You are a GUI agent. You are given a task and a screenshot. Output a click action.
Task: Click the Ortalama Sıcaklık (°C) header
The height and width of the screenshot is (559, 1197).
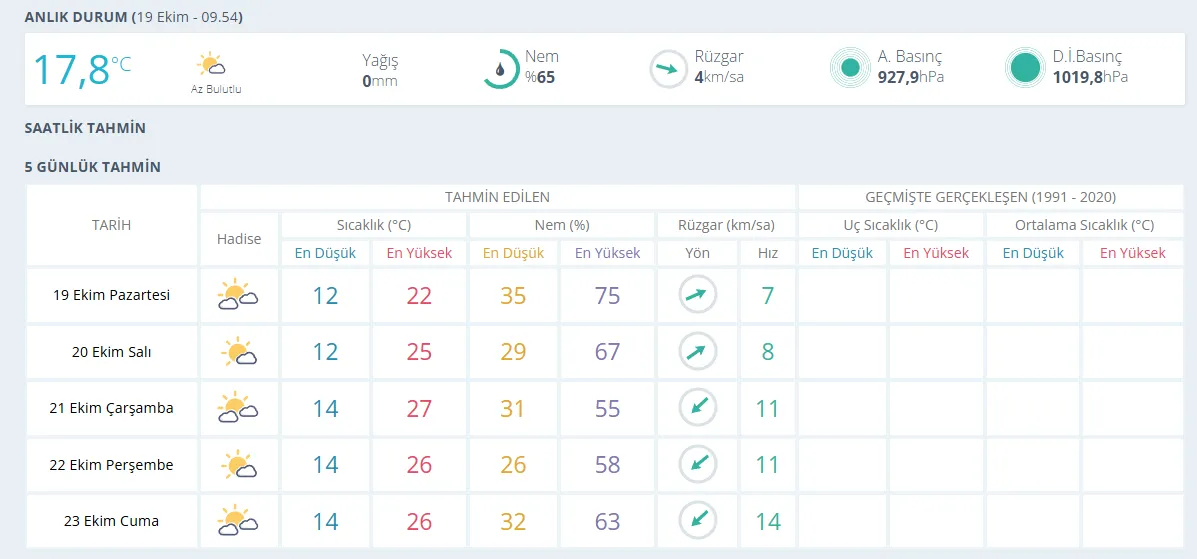point(1084,225)
